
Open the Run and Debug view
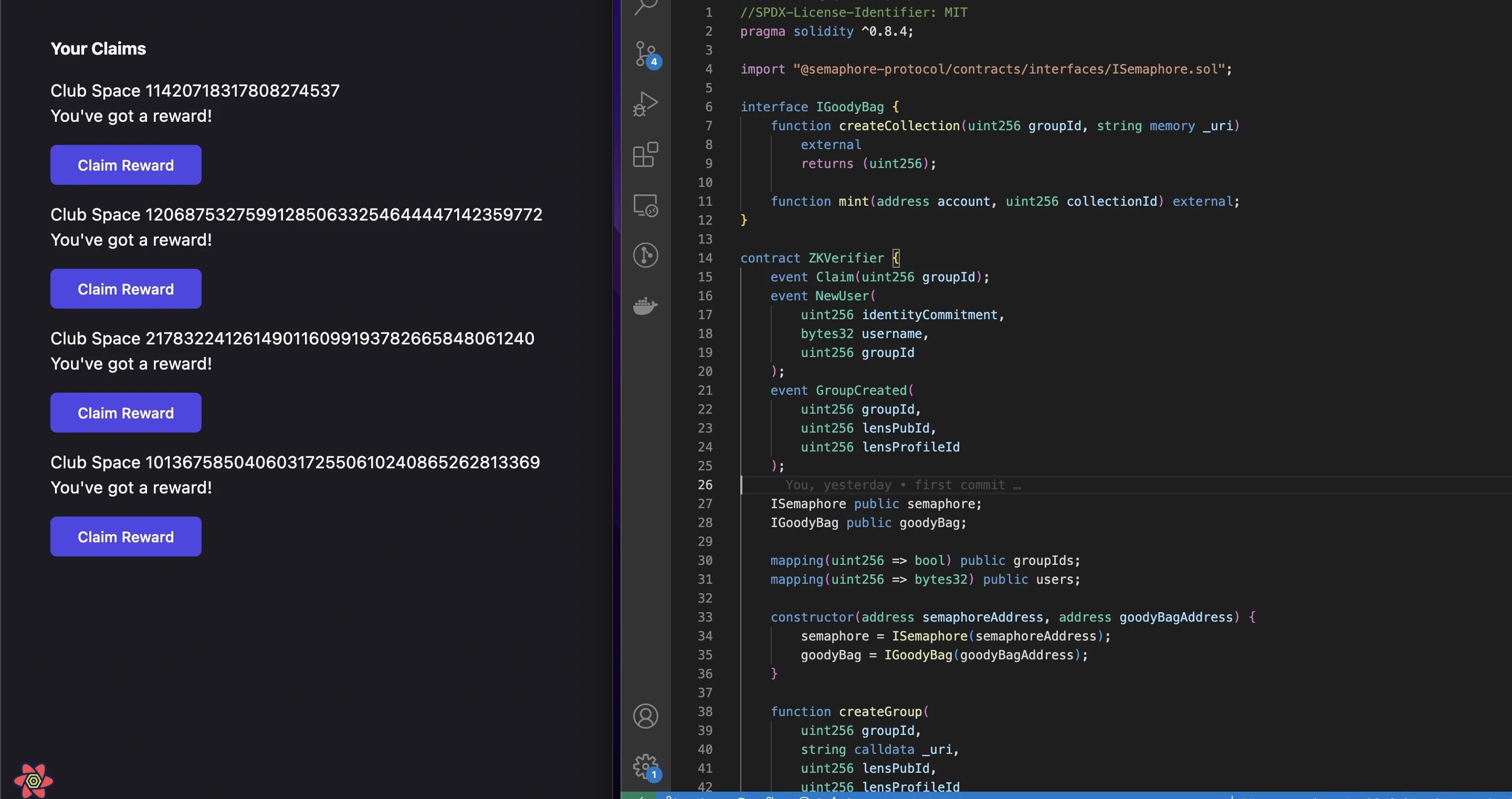[x=646, y=104]
